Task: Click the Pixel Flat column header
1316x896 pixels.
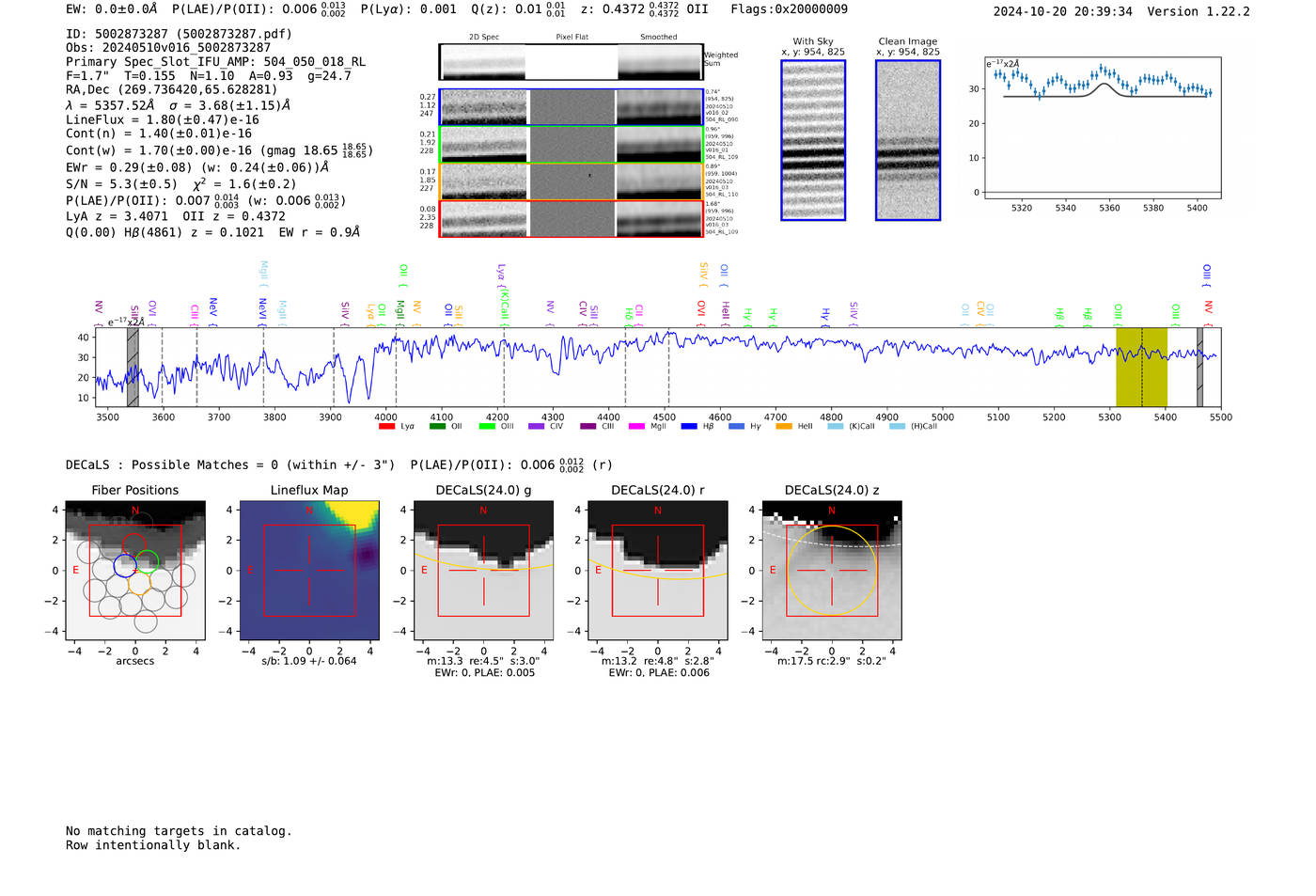Action: (x=572, y=37)
